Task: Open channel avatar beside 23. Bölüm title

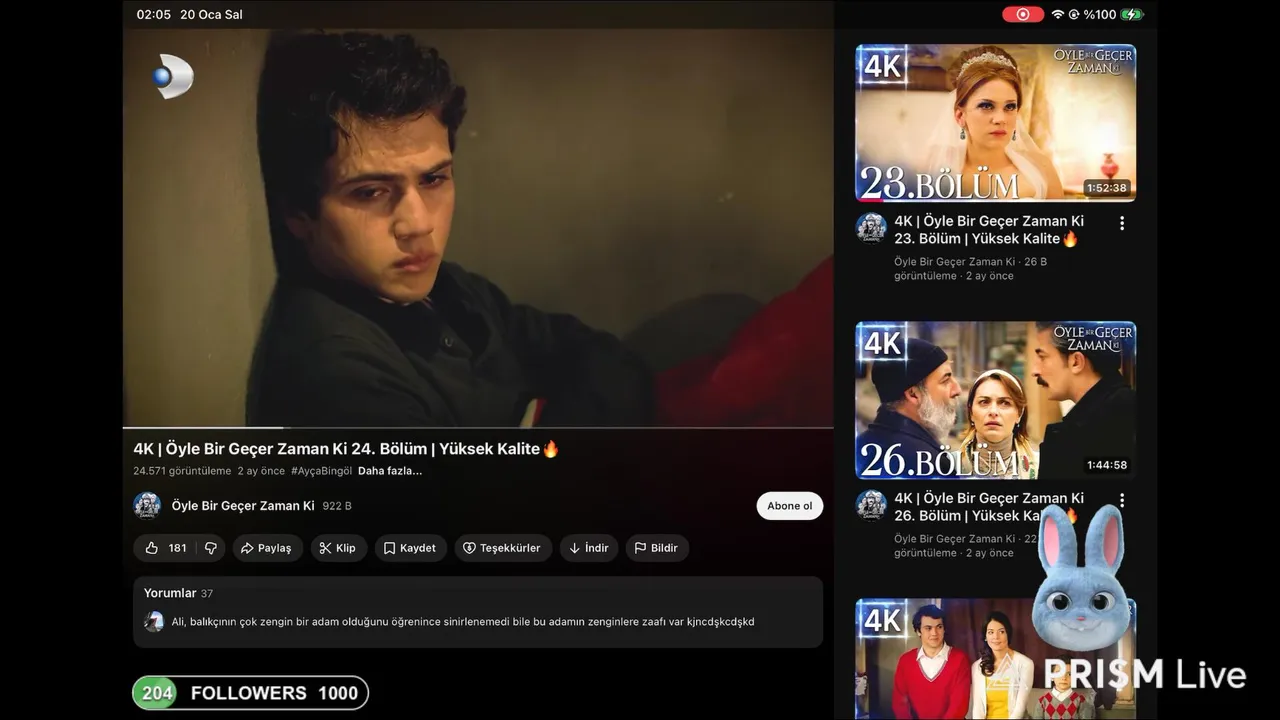Action: [871, 228]
